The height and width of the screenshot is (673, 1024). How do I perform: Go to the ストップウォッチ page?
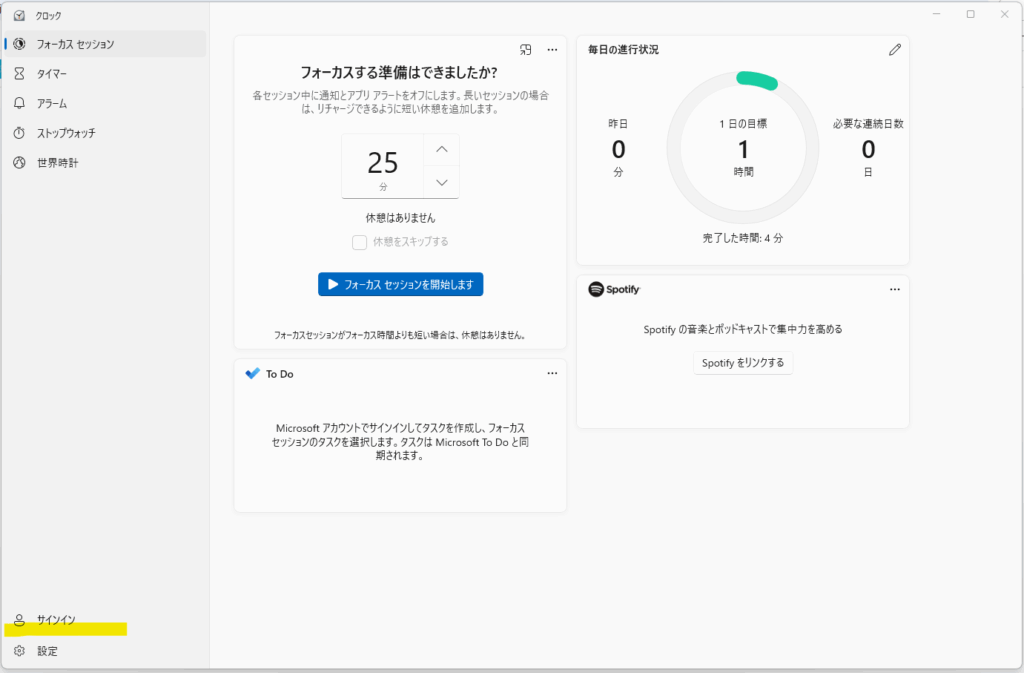click(x=105, y=133)
